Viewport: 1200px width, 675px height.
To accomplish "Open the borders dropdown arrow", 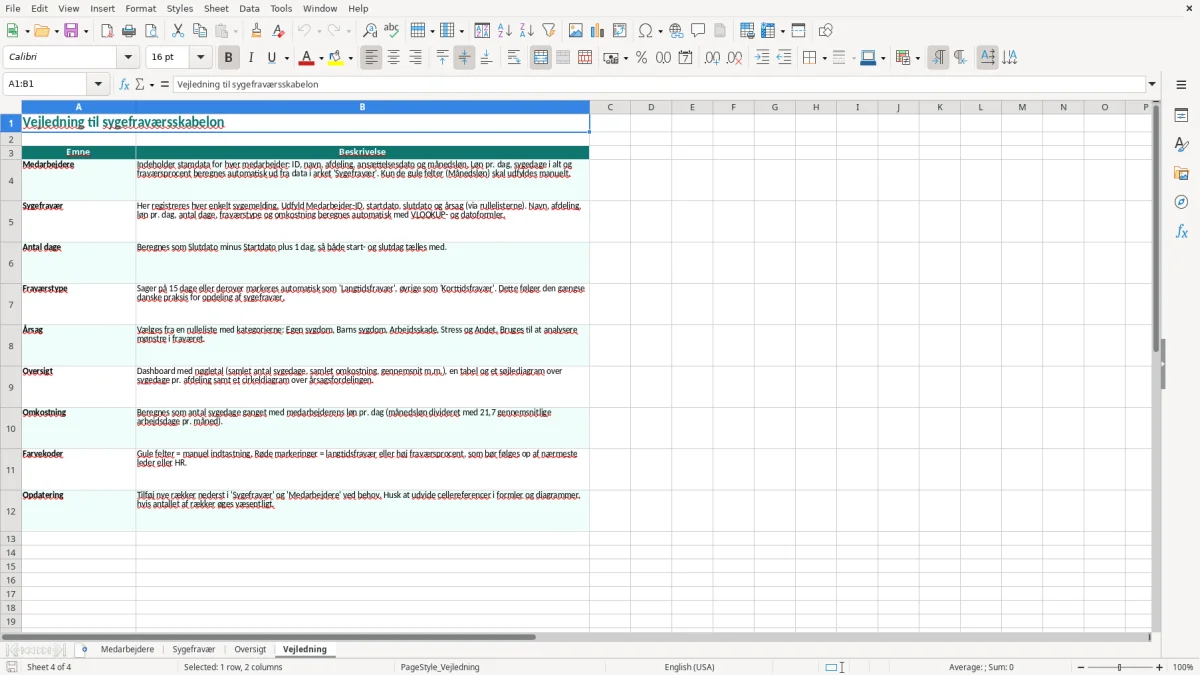I will click(824, 58).
